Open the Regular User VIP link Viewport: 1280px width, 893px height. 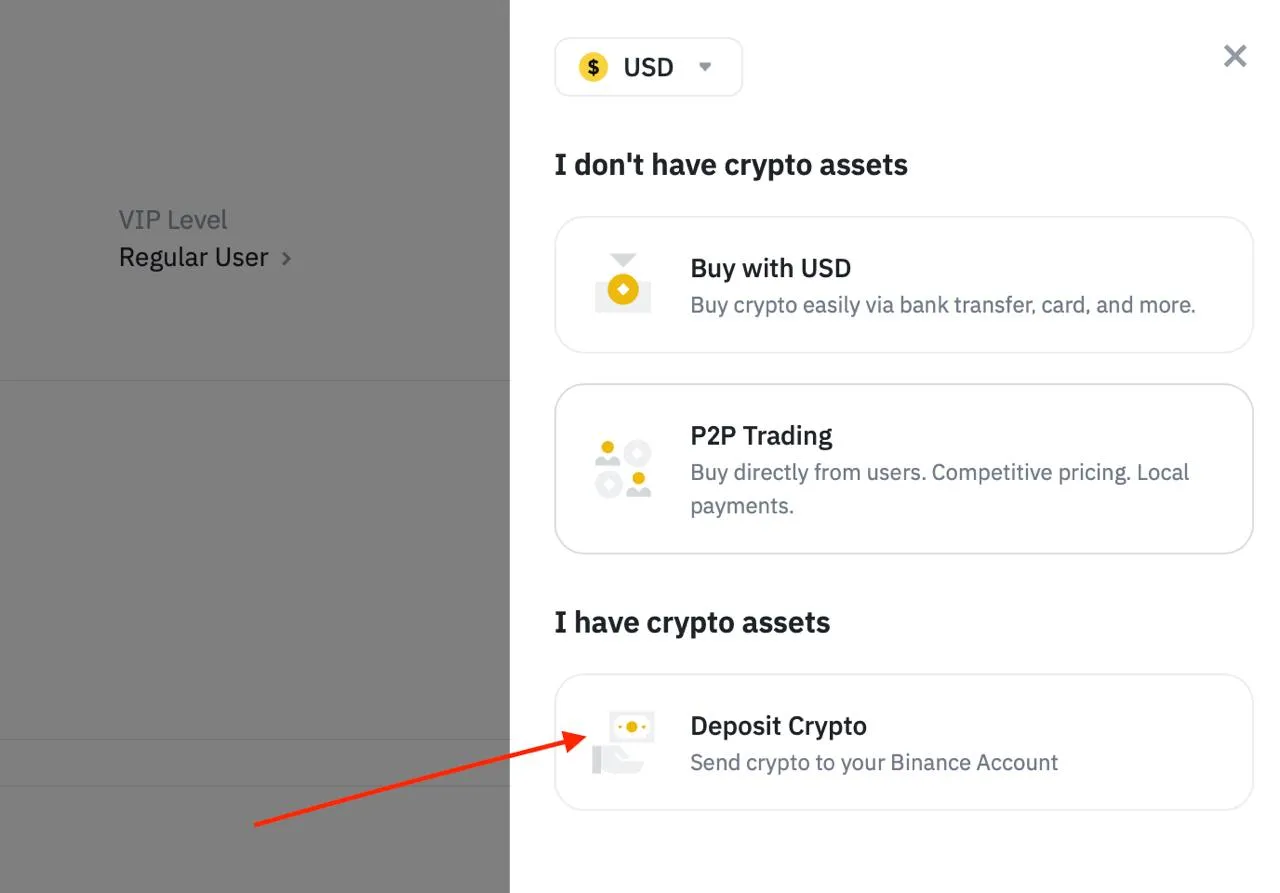click(194, 257)
